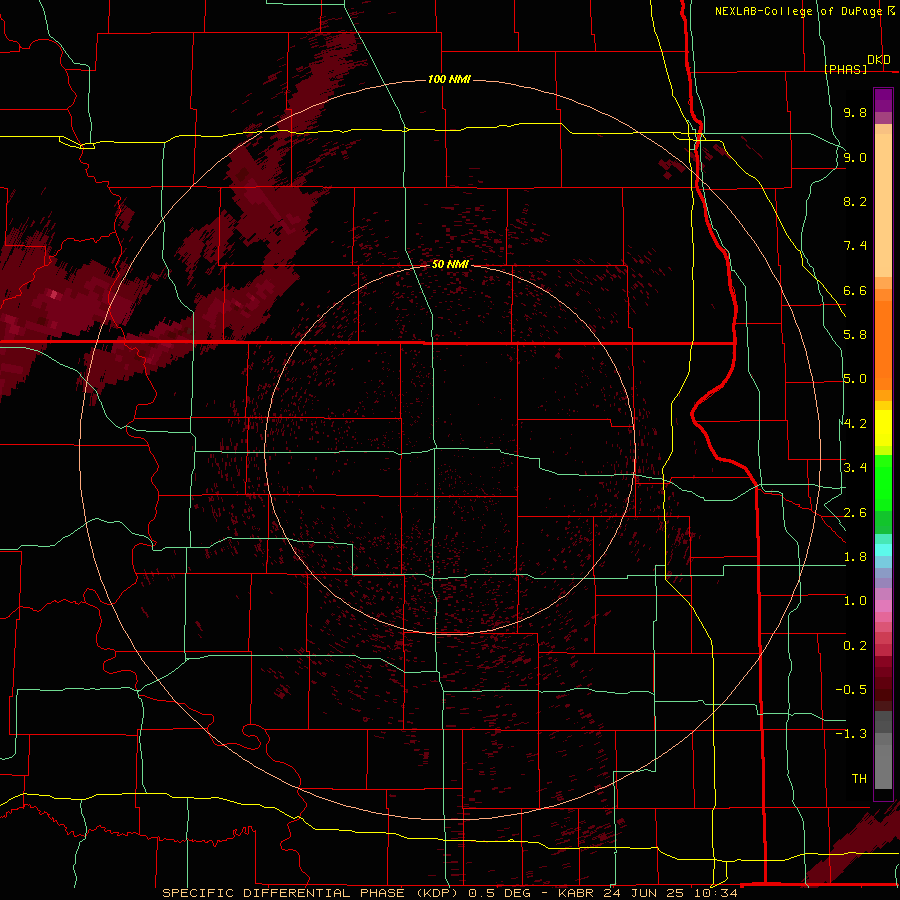The width and height of the screenshot is (900, 900).
Task: Click the DKD label above color scale
Action: 879,60
